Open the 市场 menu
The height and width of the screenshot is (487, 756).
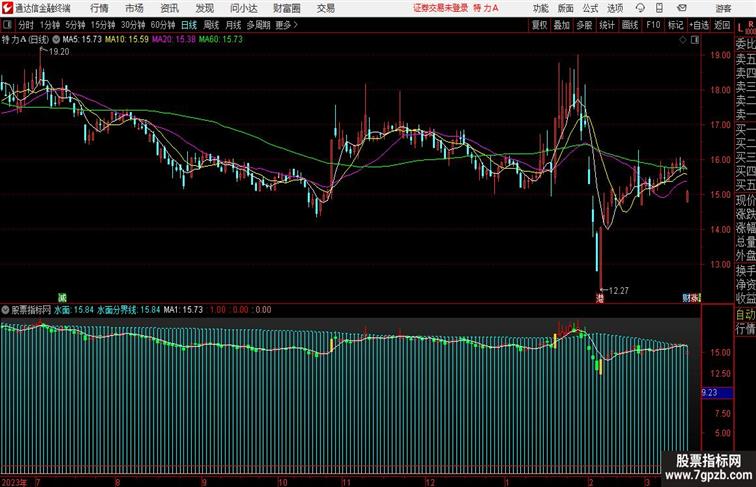(x=135, y=8)
